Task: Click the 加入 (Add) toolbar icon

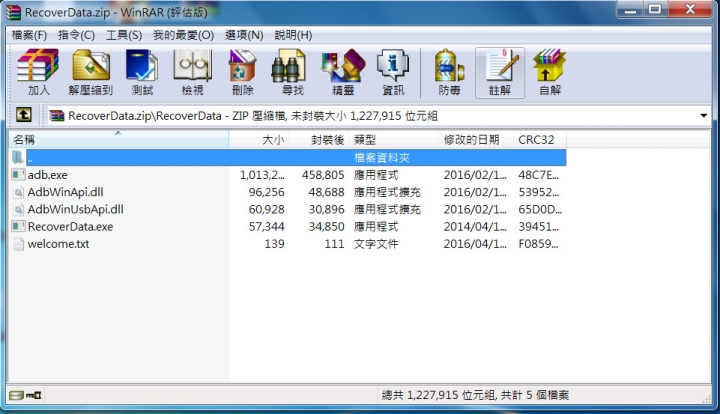Action: (x=38, y=65)
